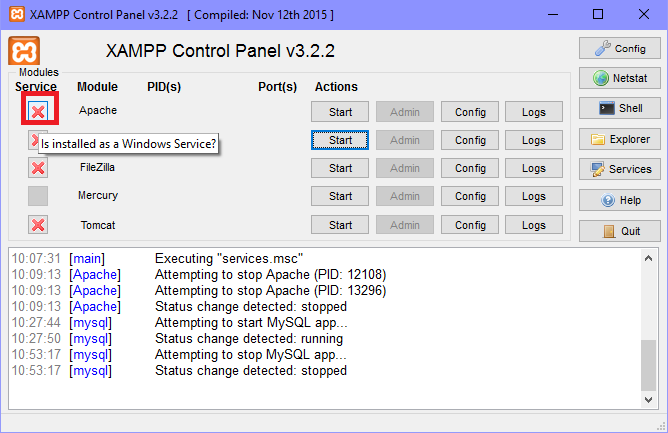Start the Apache module
668x433 pixels.
[340, 111]
